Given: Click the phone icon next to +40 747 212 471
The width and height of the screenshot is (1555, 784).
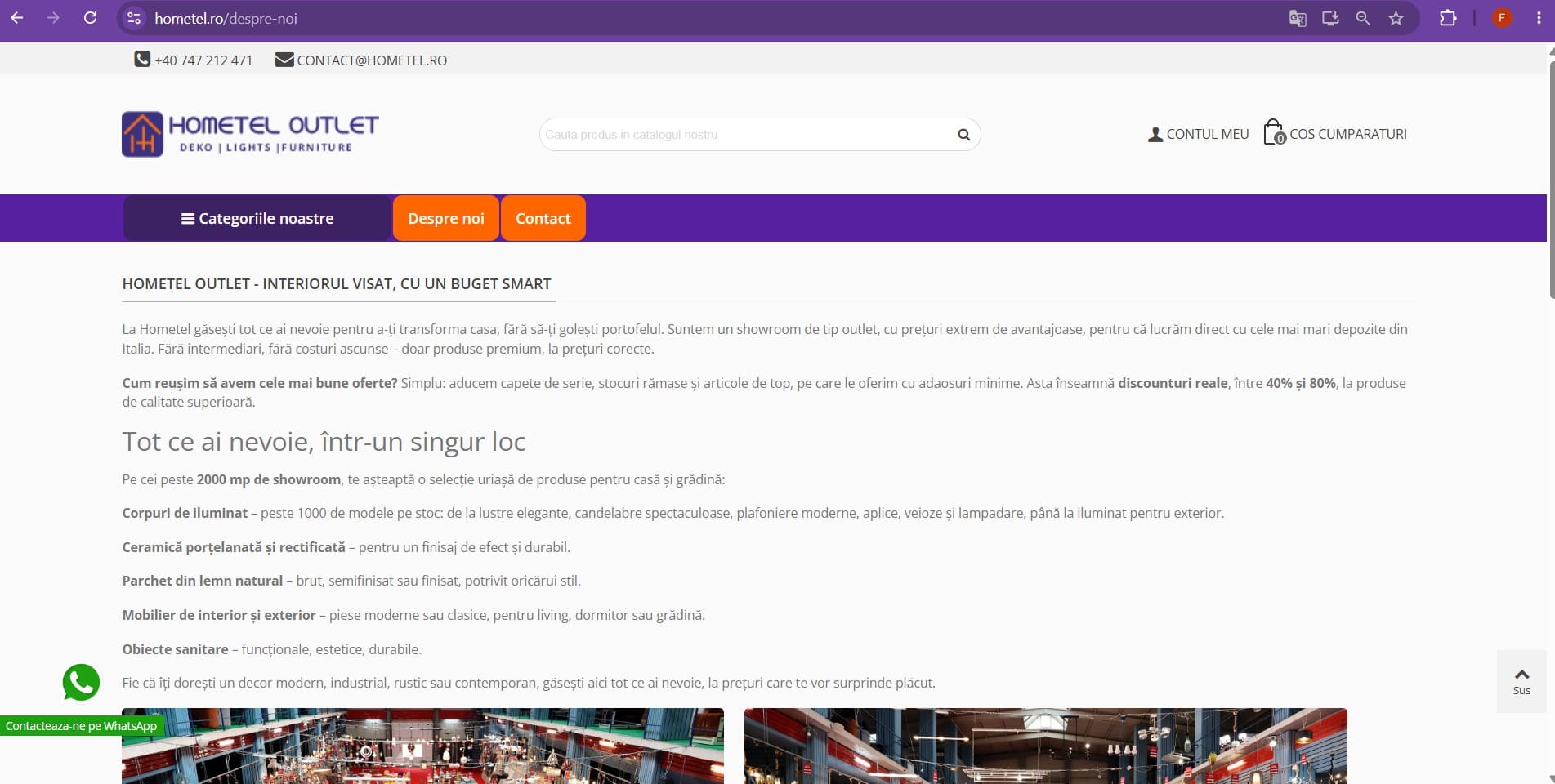Looking at the screenshot, I should click(x=142, y=60).
